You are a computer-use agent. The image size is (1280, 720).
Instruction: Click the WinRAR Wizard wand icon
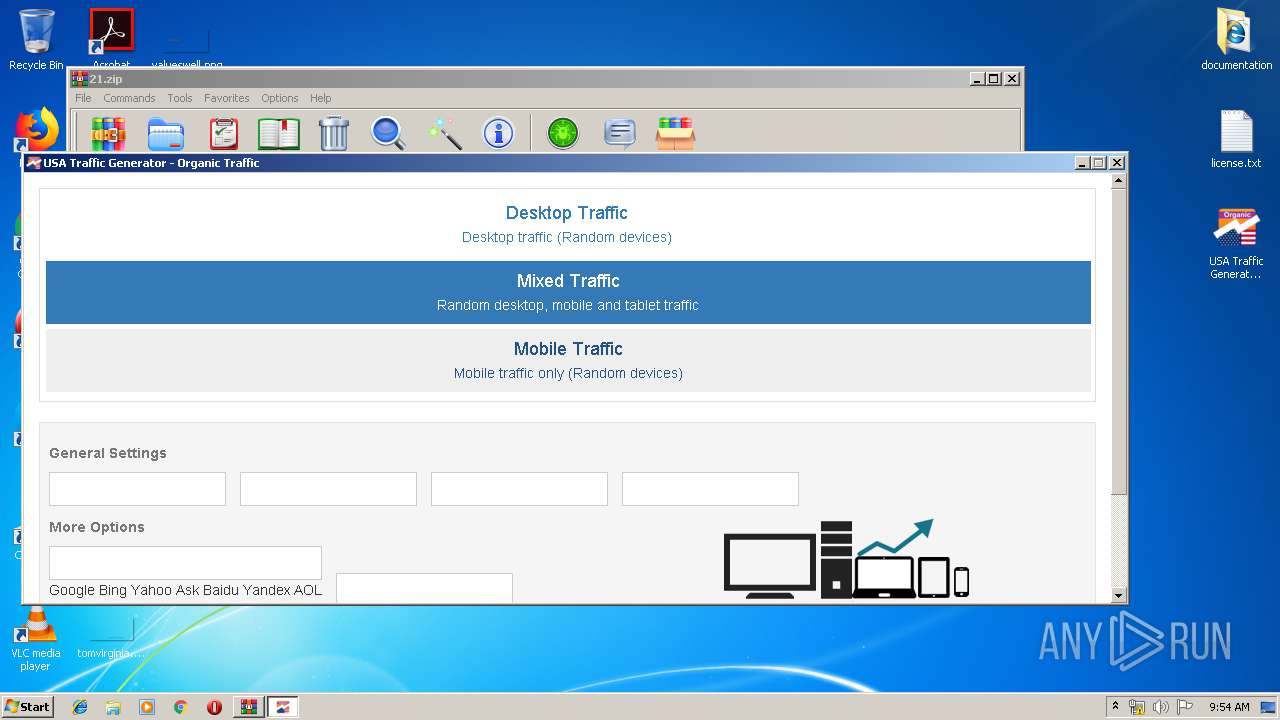(444, 133)
